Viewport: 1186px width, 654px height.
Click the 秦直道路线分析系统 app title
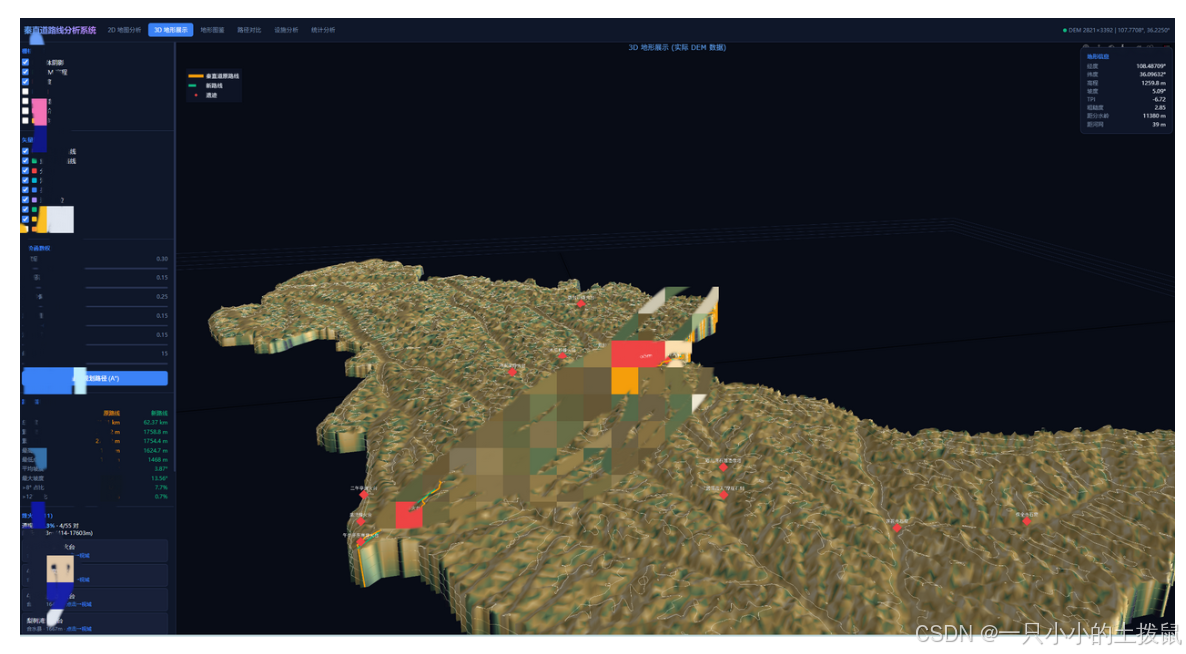[60, 30]
